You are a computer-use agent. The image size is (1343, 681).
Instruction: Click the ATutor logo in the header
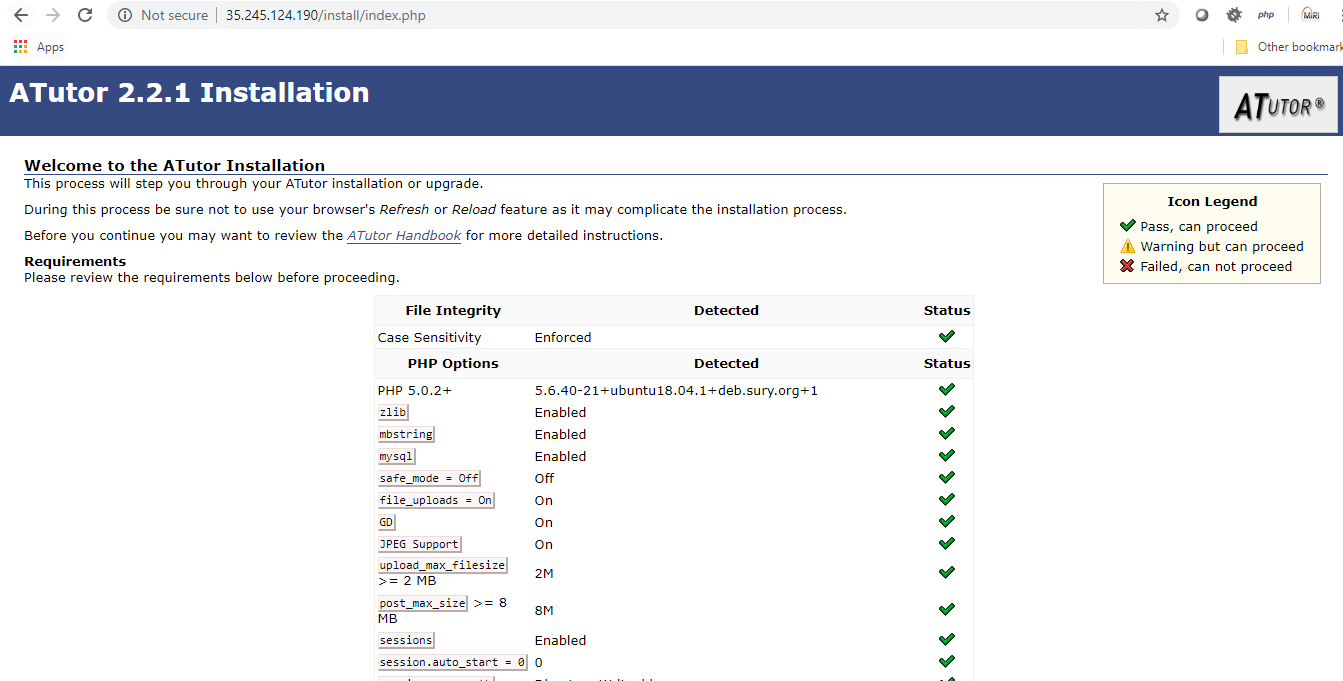(1278, 103)
